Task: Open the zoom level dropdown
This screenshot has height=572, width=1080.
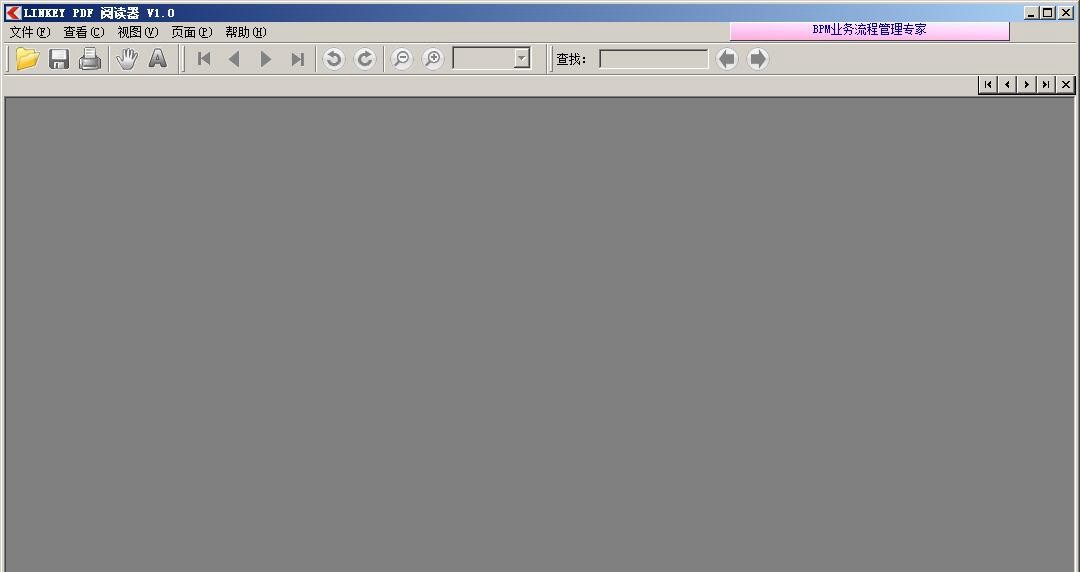Action: click(522, 59)
